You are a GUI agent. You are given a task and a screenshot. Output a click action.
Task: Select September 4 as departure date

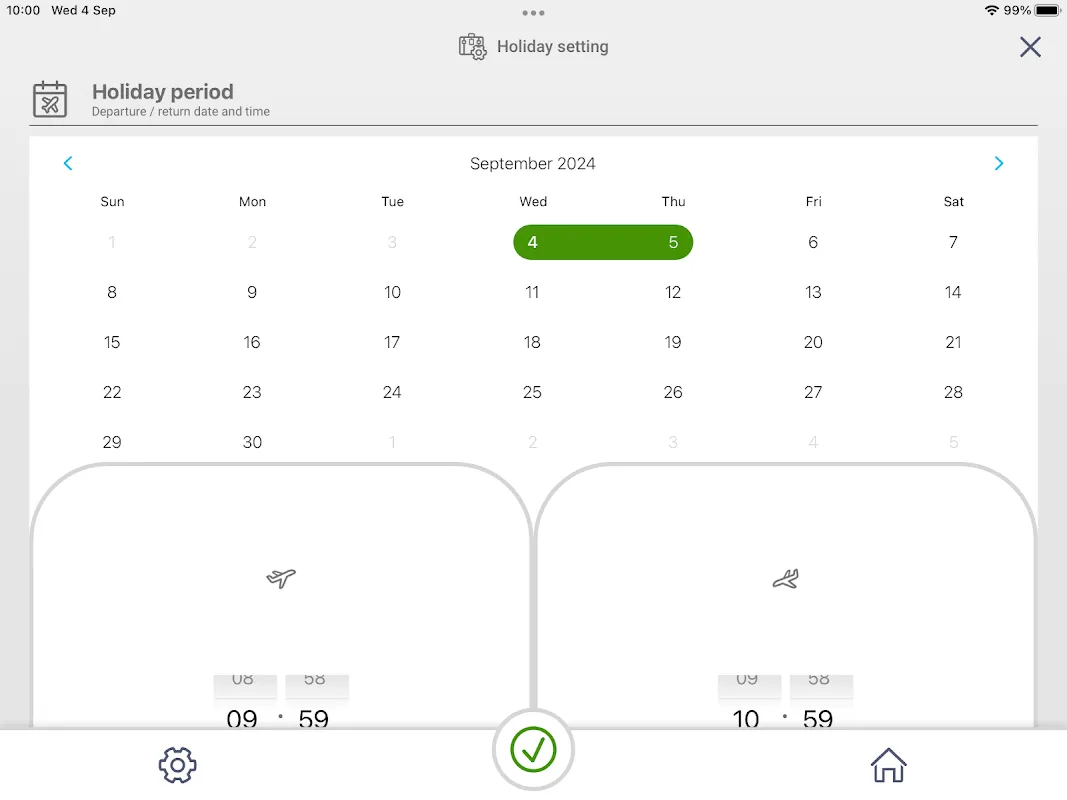[532, 242]
